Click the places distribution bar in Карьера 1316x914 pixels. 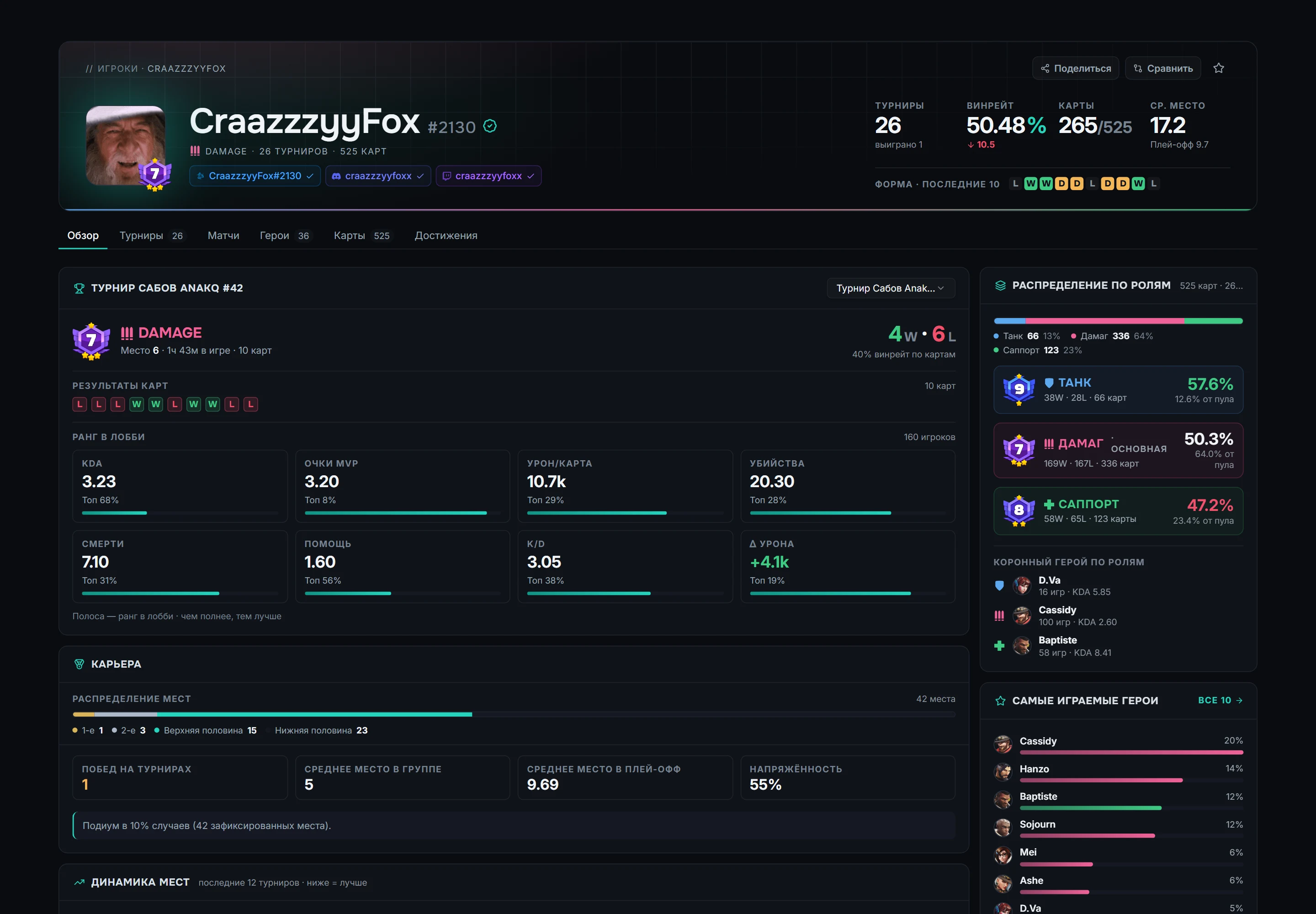coord(514,714)
